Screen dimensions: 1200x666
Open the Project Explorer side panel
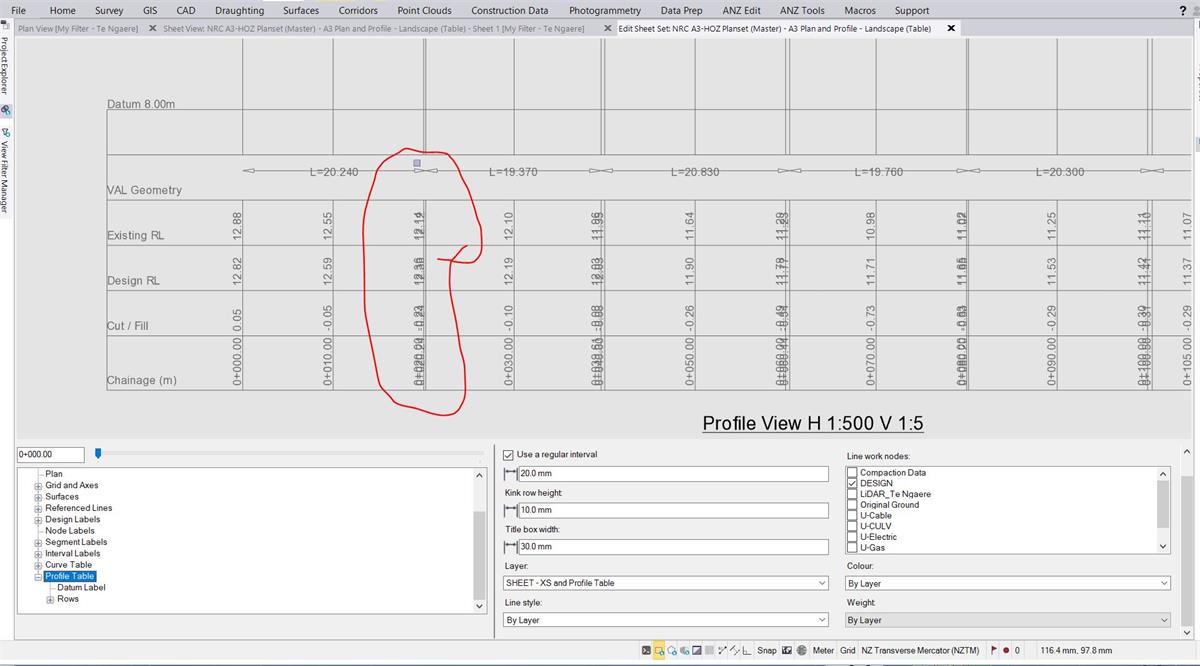point(5,67)
